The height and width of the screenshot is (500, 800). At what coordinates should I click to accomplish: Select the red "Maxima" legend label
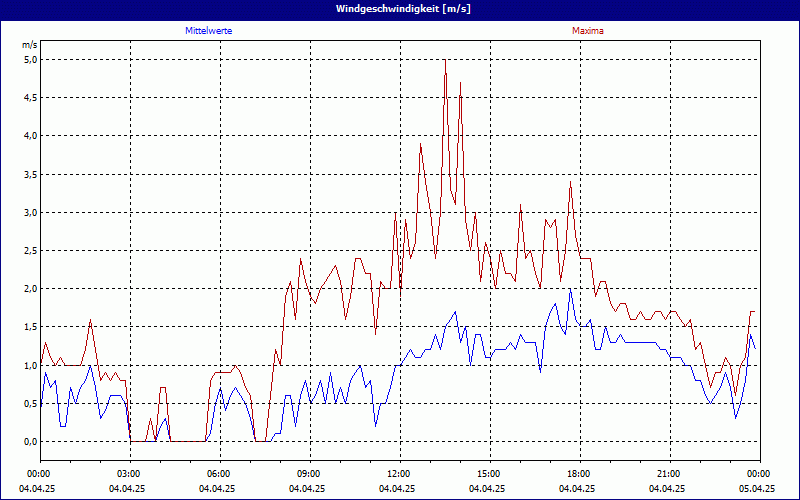click(x=587, y=31)
